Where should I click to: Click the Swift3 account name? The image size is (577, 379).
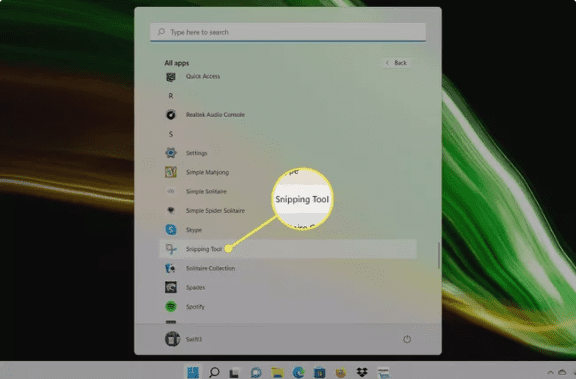[194, 339]
